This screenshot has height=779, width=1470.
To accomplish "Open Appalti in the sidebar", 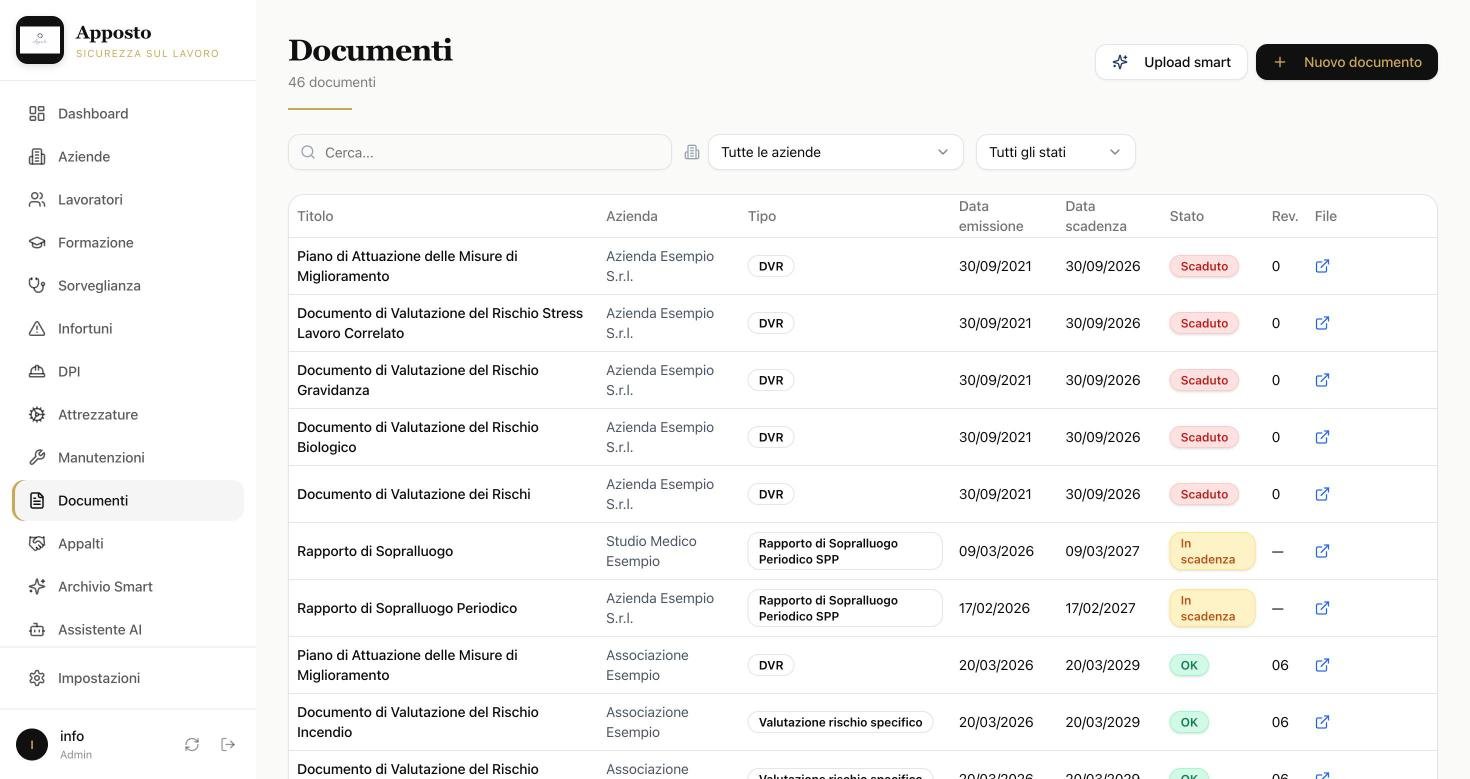I will [x=128, y=544].
